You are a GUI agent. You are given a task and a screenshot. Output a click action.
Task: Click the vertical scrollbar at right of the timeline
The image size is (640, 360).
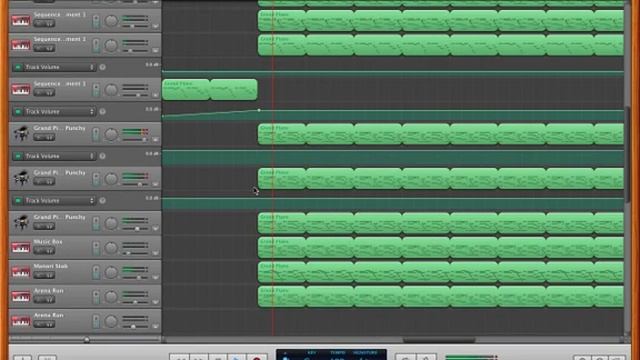pyautogui.click(x=628, y=155)
